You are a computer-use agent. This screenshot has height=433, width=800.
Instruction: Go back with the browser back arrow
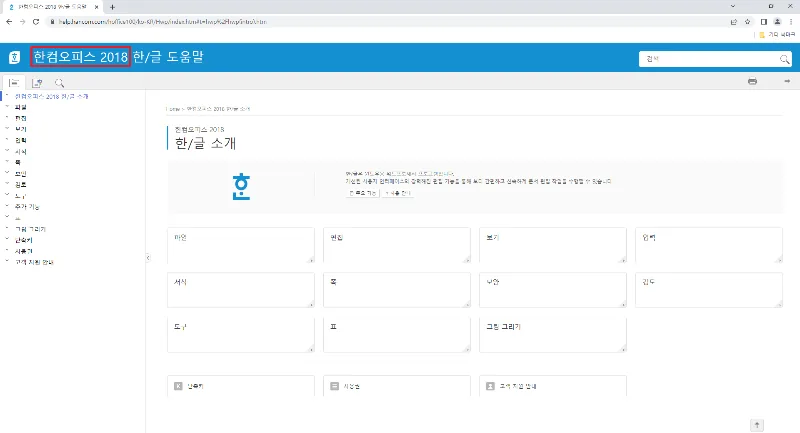point(9,21)
